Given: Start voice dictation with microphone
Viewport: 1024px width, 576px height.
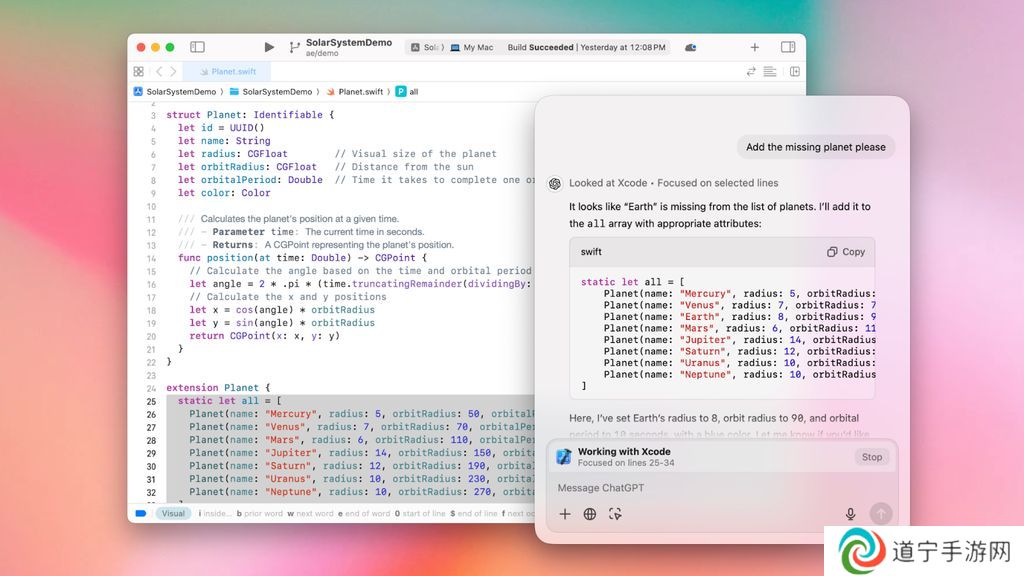Looking at the screenshot, I should 850,514.
